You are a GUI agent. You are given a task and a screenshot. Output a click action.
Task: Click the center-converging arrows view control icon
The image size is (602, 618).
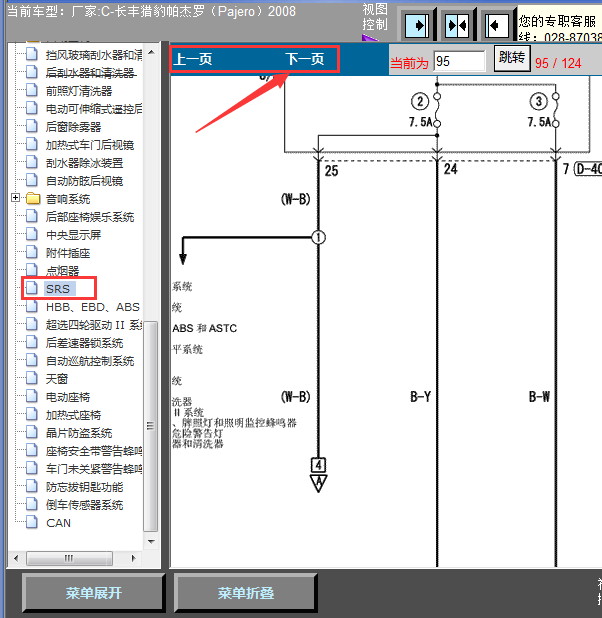point(457,26)
